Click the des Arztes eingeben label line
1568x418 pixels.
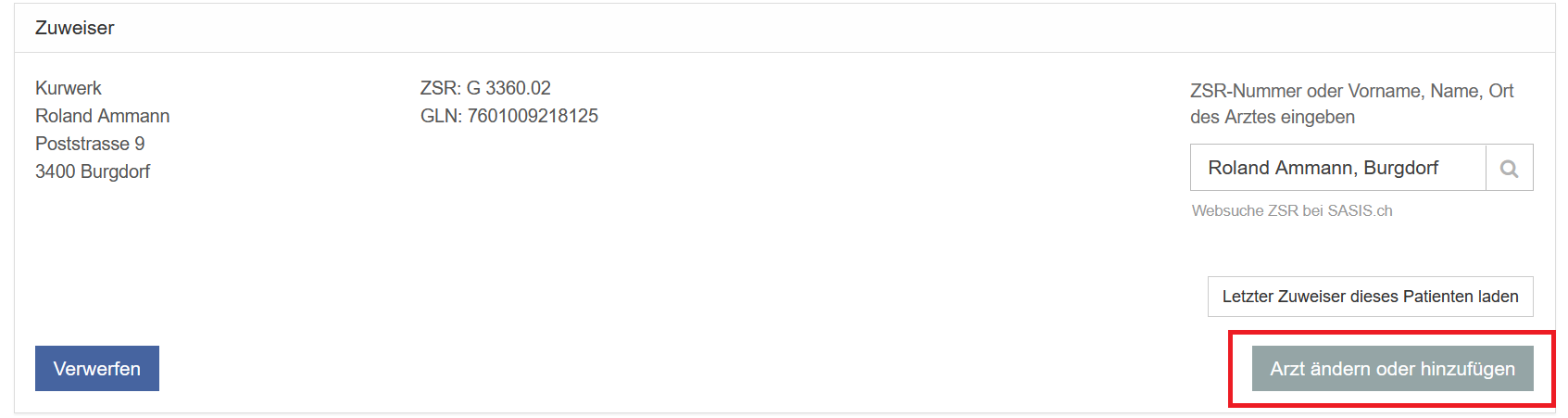1272,117
